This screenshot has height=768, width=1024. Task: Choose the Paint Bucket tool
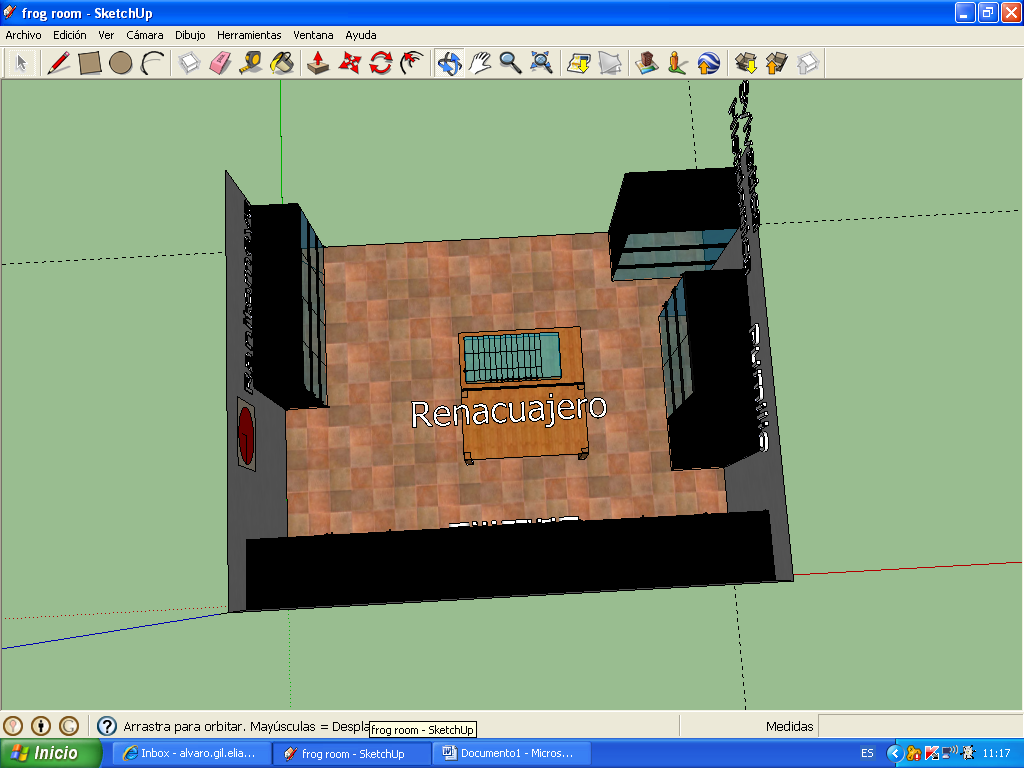click(x=283, y=63)
